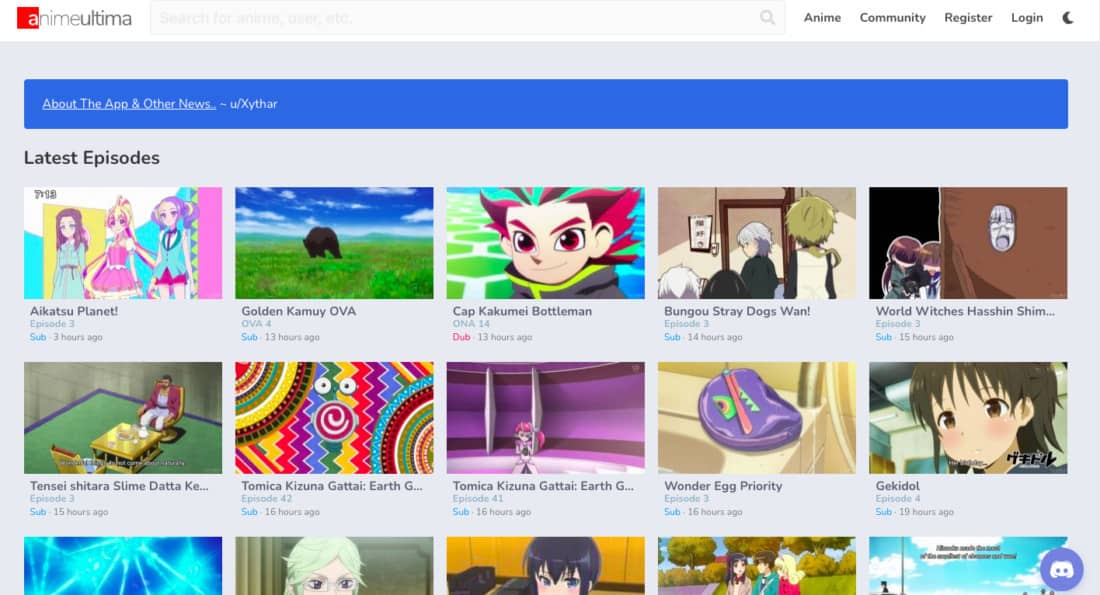
Task: Open the Discord chat bubble icon
Action: (1061, 568)
